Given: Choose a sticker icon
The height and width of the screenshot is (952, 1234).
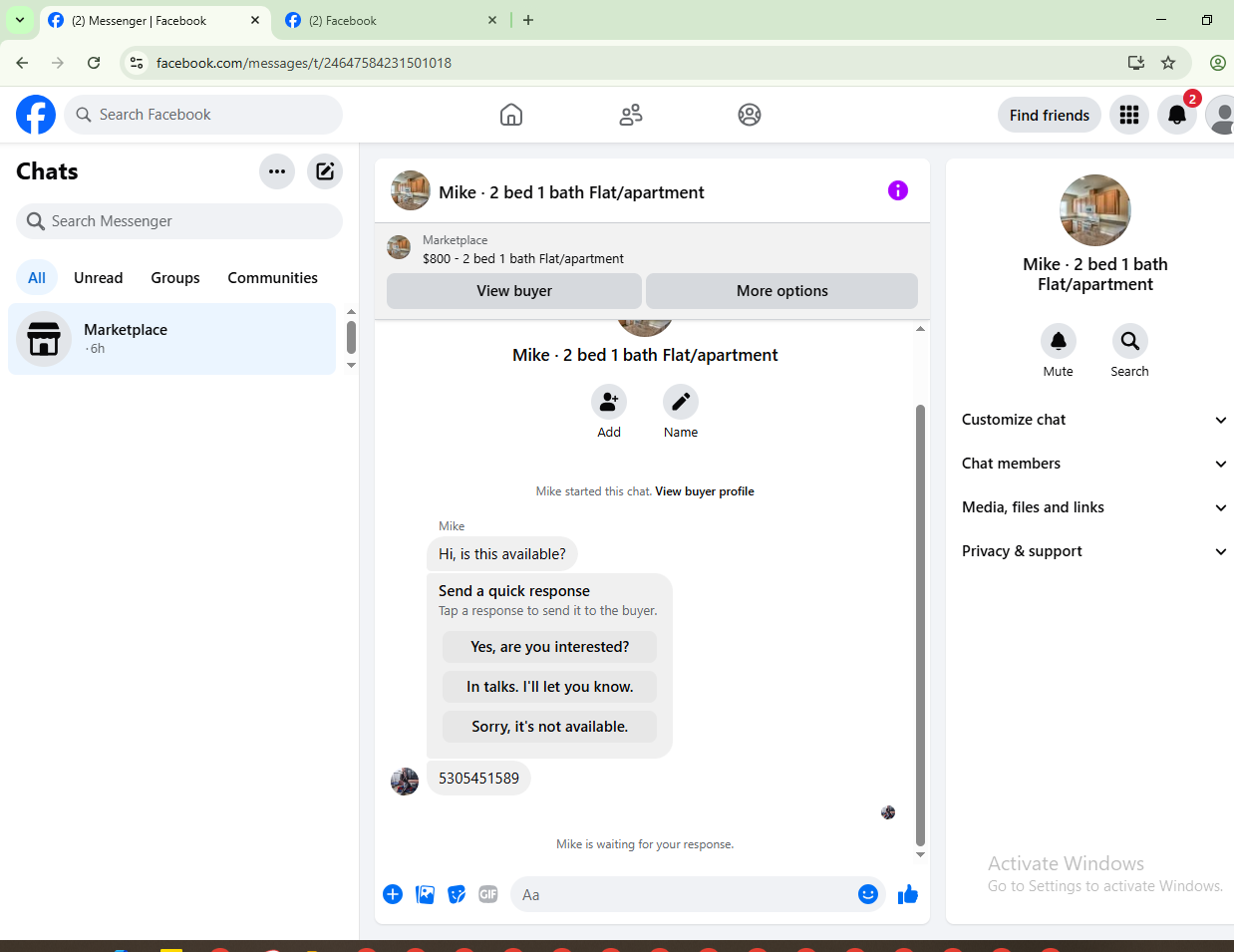Looking at the screenshot, I should pyautogui.click(x=457, y=894).
